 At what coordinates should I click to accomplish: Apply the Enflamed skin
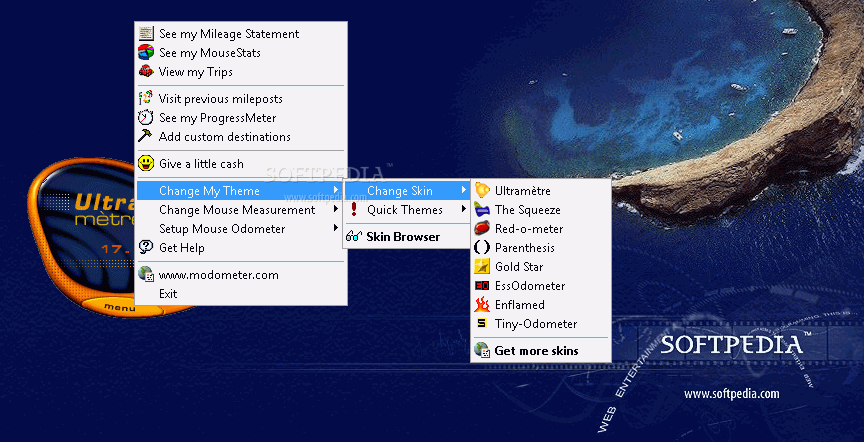(x=541, y=305)
